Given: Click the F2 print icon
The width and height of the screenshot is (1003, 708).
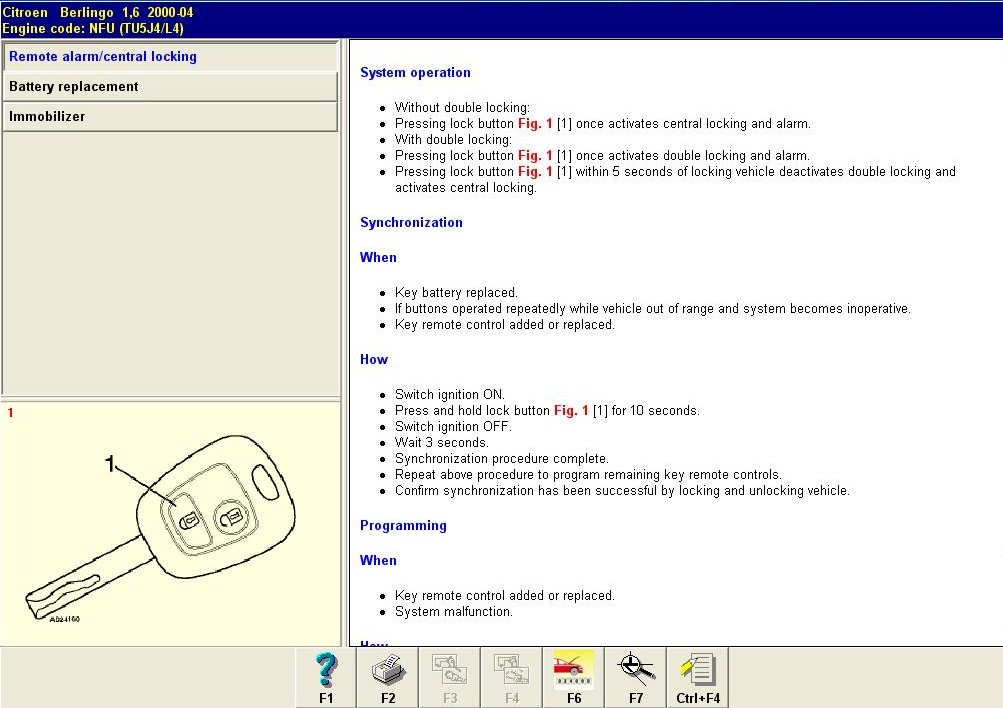Looking at the screenshot, I should click(388, 677).
